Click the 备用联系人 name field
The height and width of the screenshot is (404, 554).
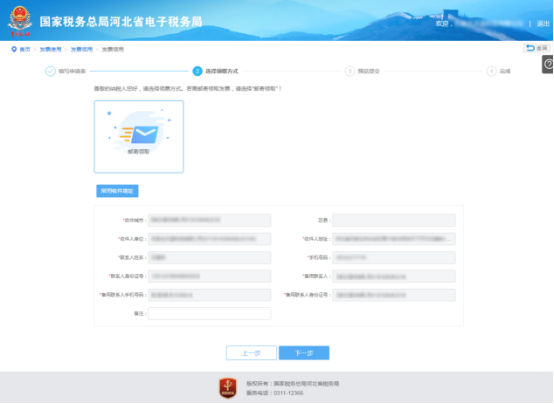coord(394,276)
